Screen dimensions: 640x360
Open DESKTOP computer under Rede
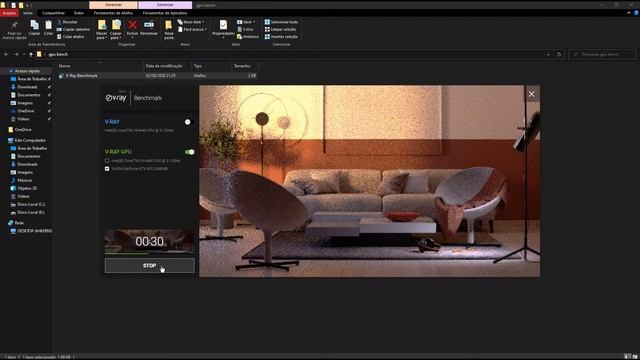(x=31, y=231)
